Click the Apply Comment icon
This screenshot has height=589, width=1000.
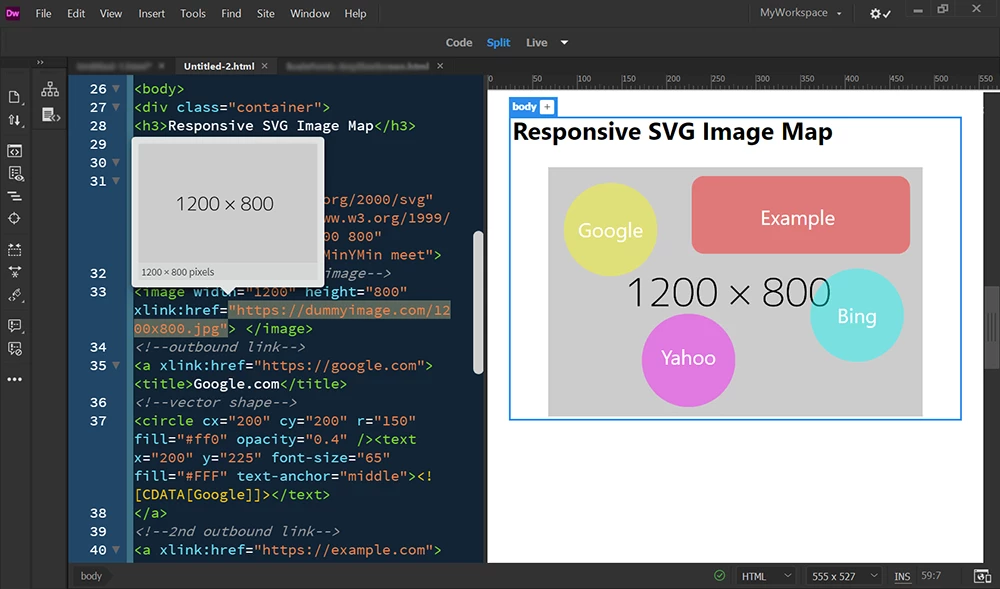14,326
